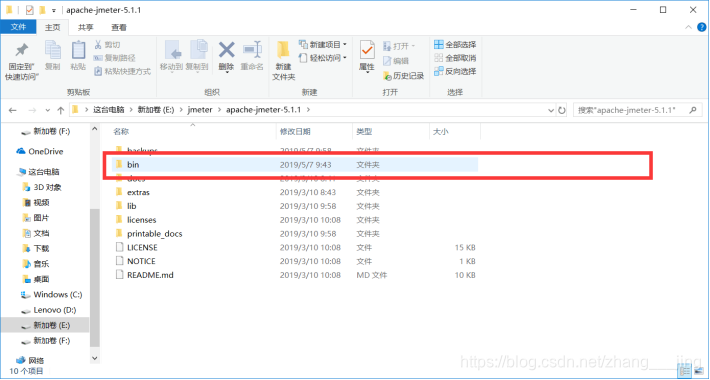The height and width of the screenshot is (380, 710).
Task: Select 网络 in the navigation pane
Action: point(30,361)
